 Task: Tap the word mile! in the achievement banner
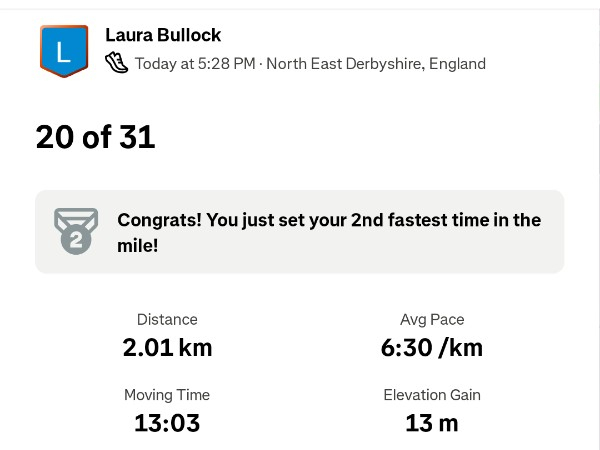click(138, 245)
